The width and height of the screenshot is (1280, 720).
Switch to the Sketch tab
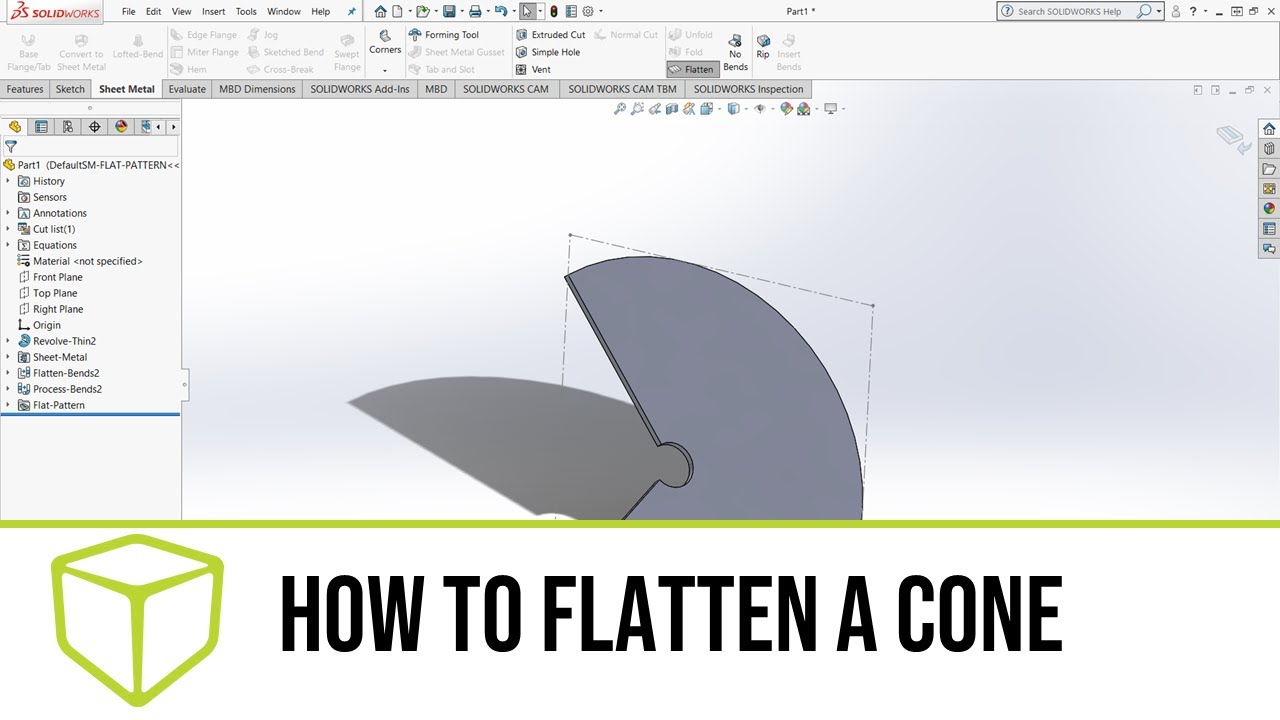70,89
